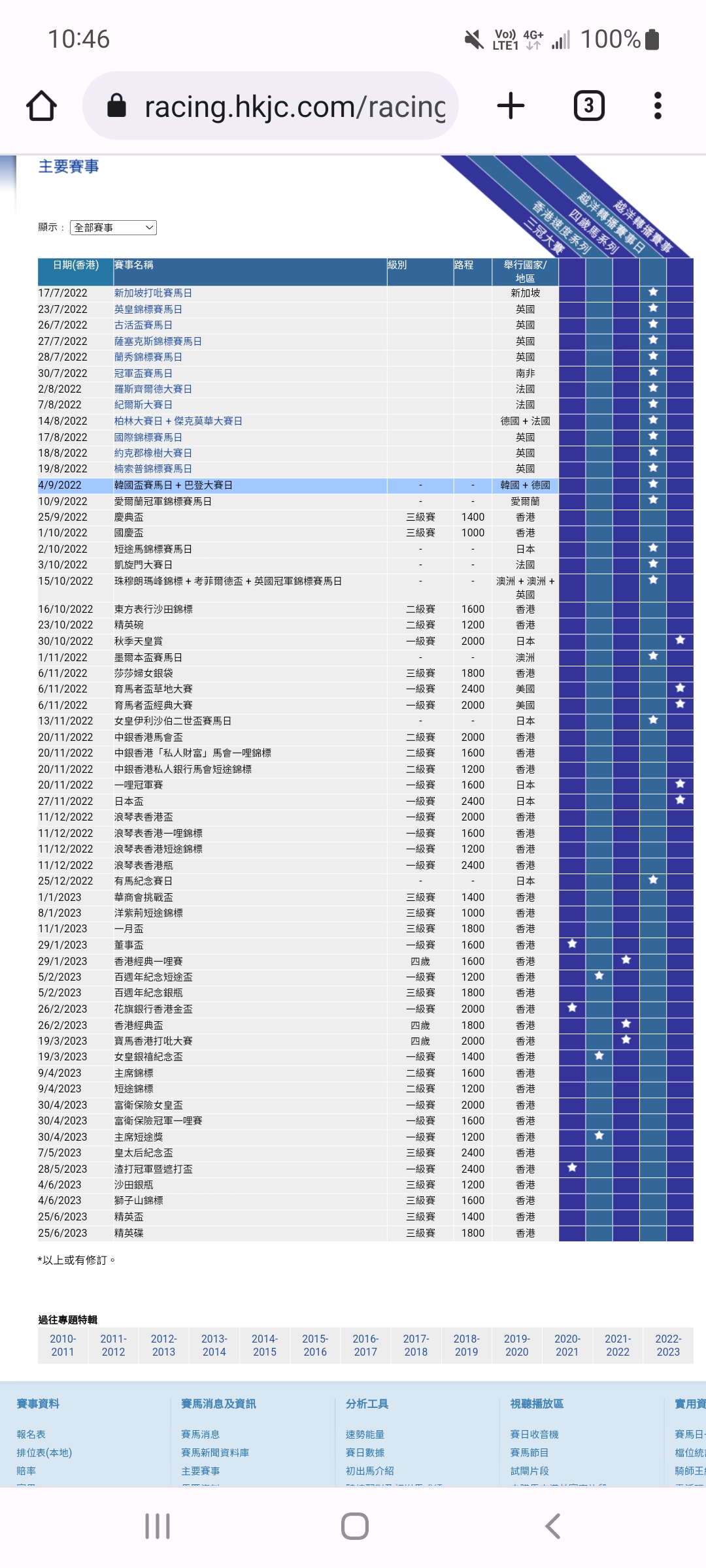706x1568 pixels.
Task: Open 賽日收音機 footer link
Action: tap(535, 1434)
